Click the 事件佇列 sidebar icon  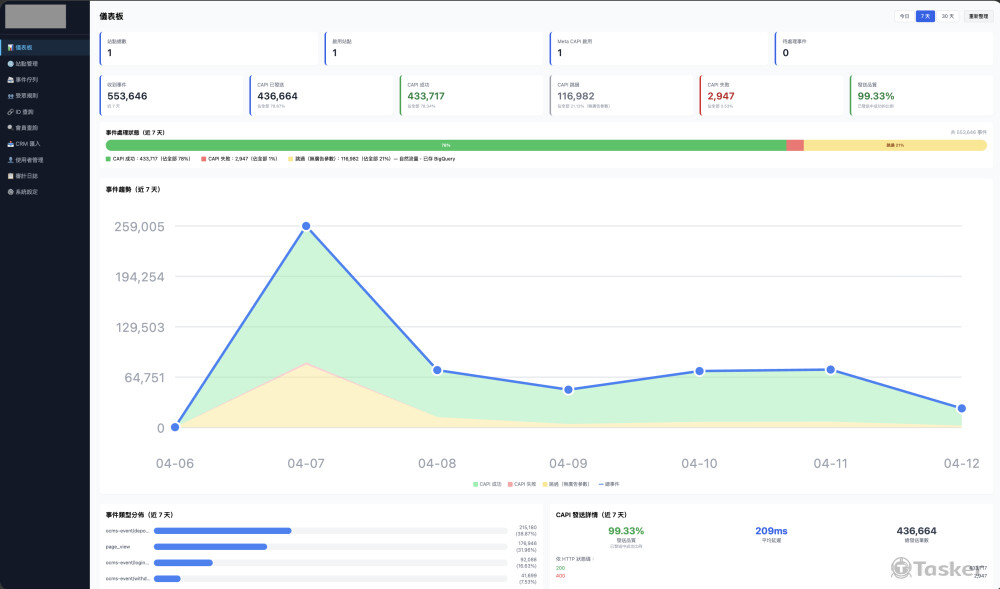[x=10, y=79]
